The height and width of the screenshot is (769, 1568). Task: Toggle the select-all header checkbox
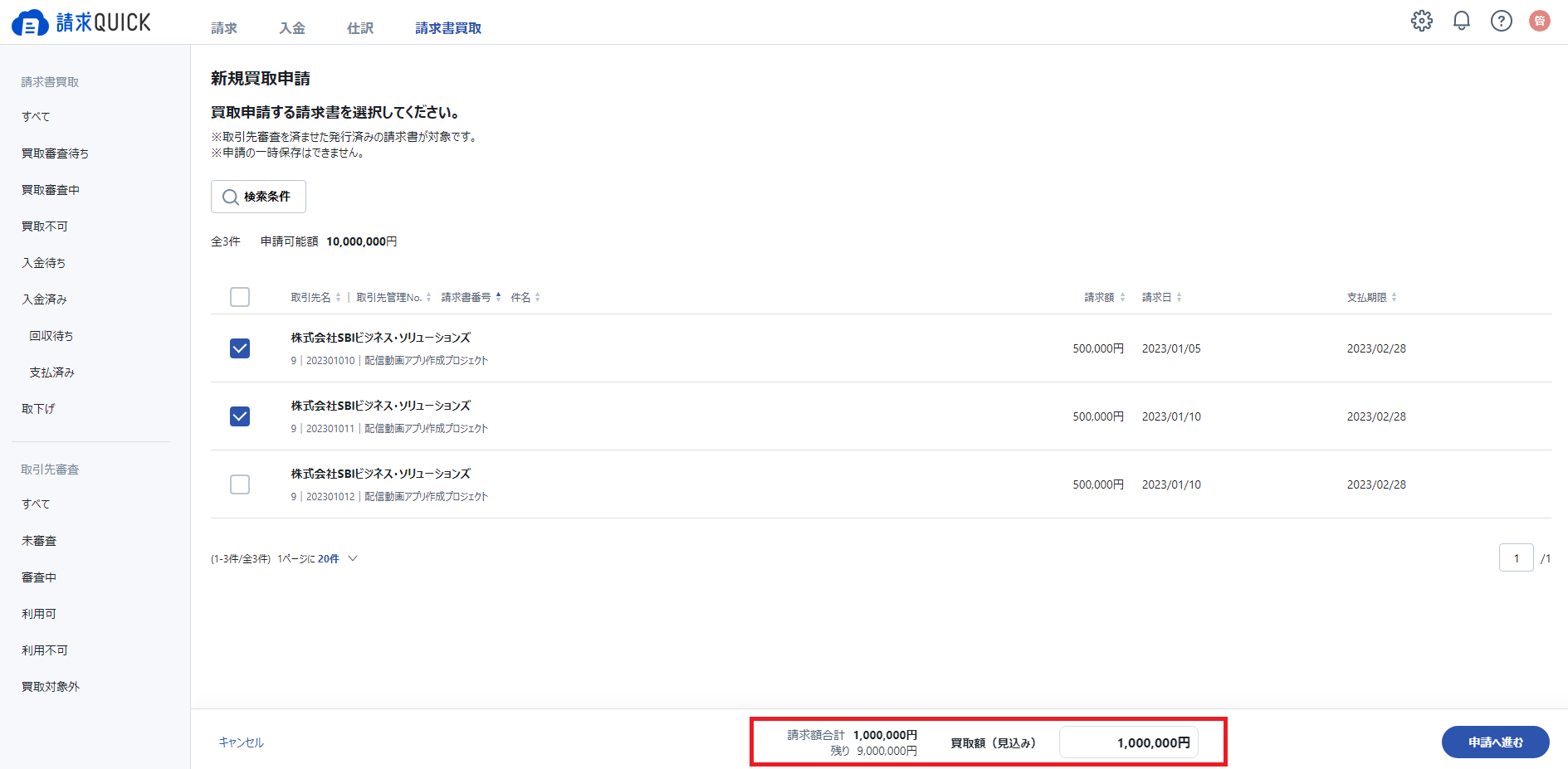click(240, 297)
